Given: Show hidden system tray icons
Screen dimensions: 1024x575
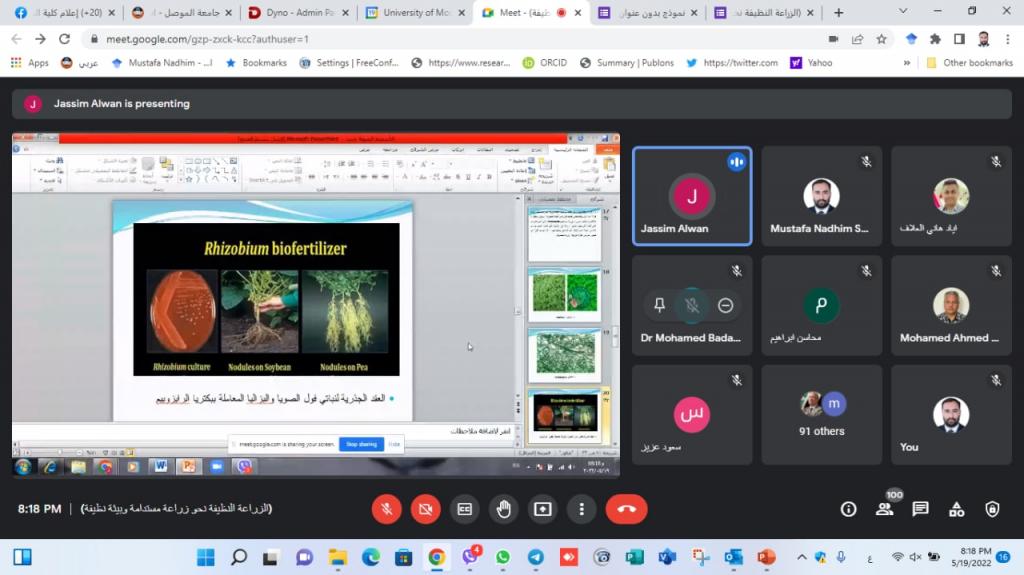Looking at the screenshot, I should click(801, 557).
